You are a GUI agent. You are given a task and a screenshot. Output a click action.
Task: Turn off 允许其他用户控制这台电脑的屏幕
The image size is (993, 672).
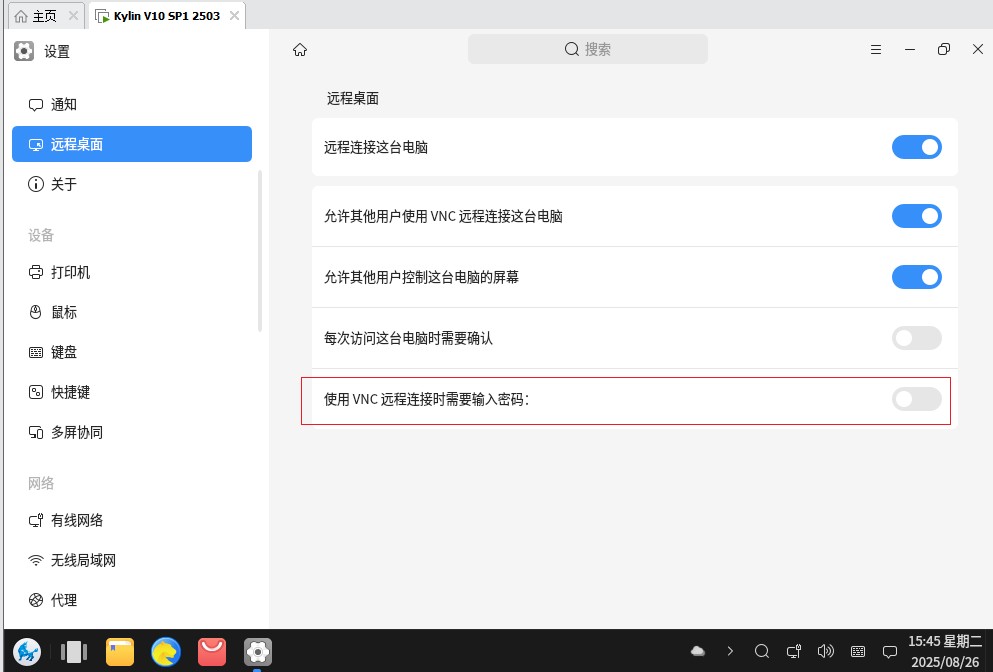click(x=916, y=277)
